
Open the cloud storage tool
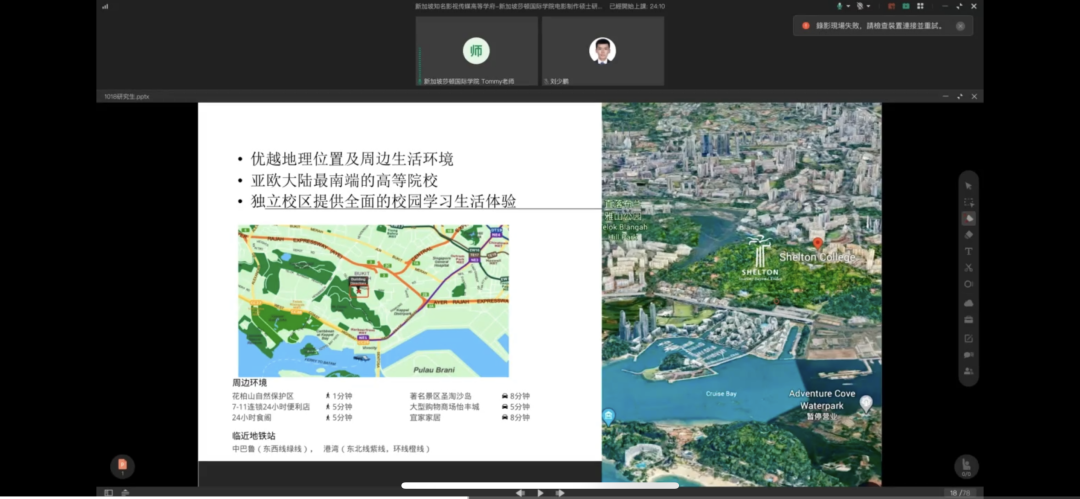(x=968, y=302)
